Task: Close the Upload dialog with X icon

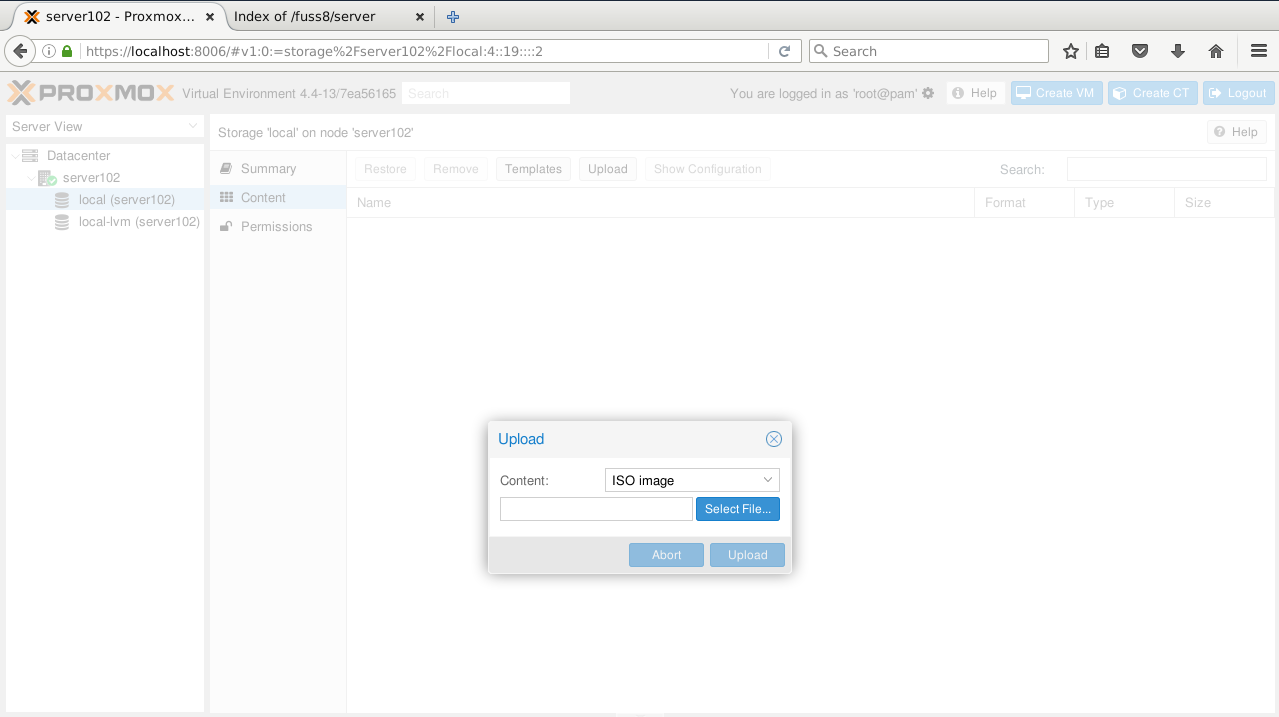Action: 773,439
